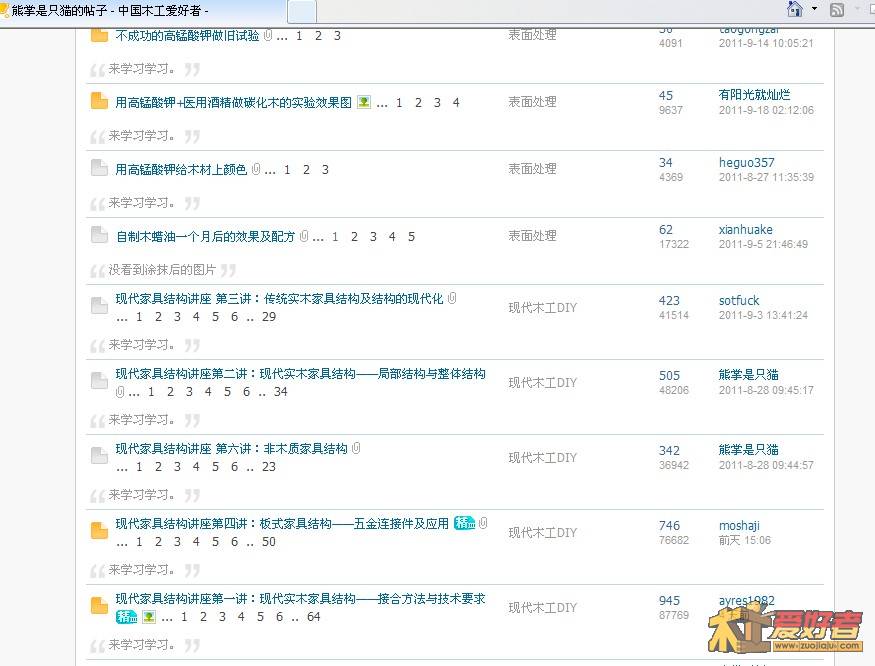This screenshot has width=875, height=666.
Task: Select the 熊掌是只猫的帖子 browser tab
Action: (140, 11)
